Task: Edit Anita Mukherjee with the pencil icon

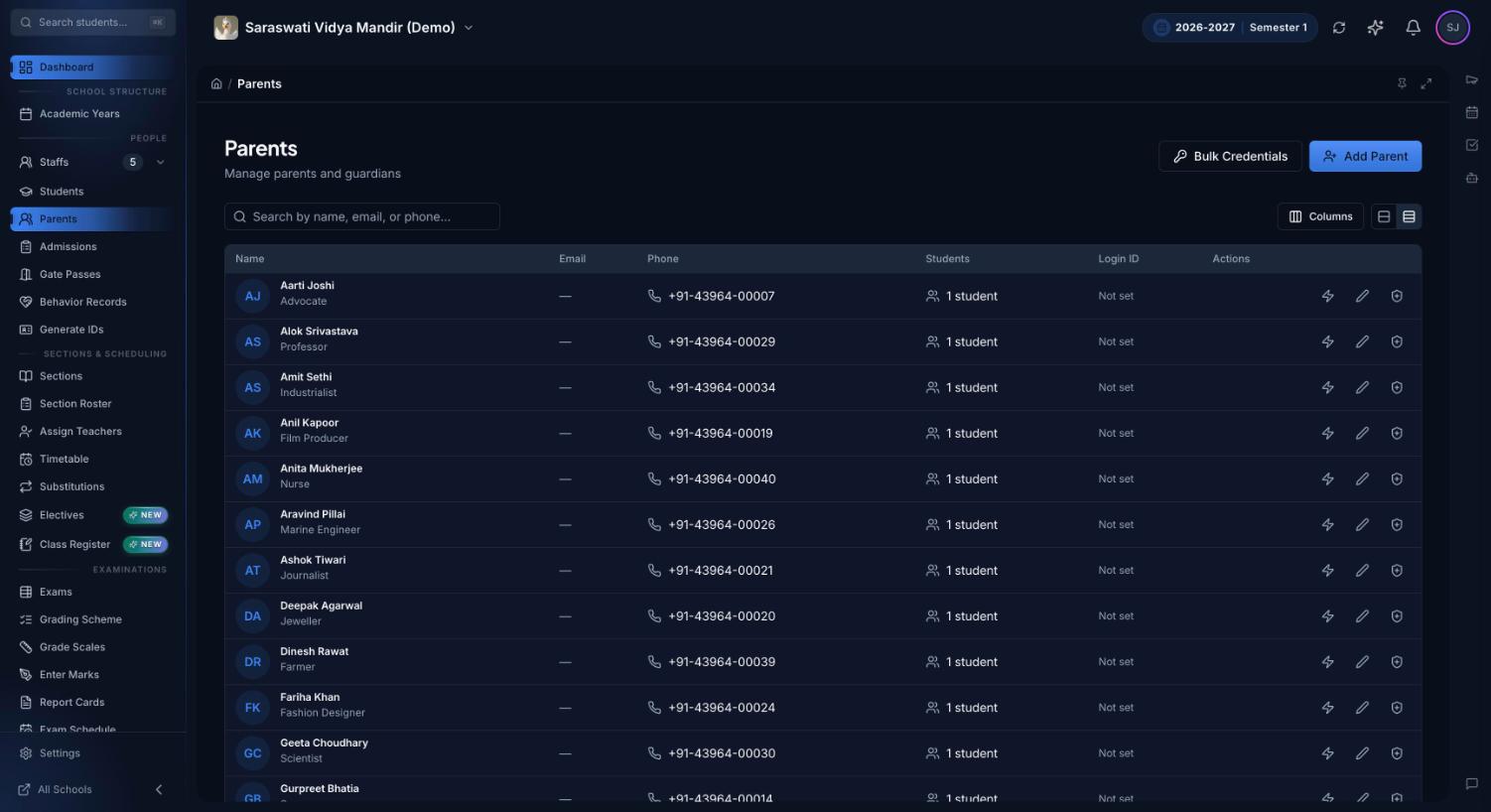Action: pyautogui.click(x=1362, y=478)
